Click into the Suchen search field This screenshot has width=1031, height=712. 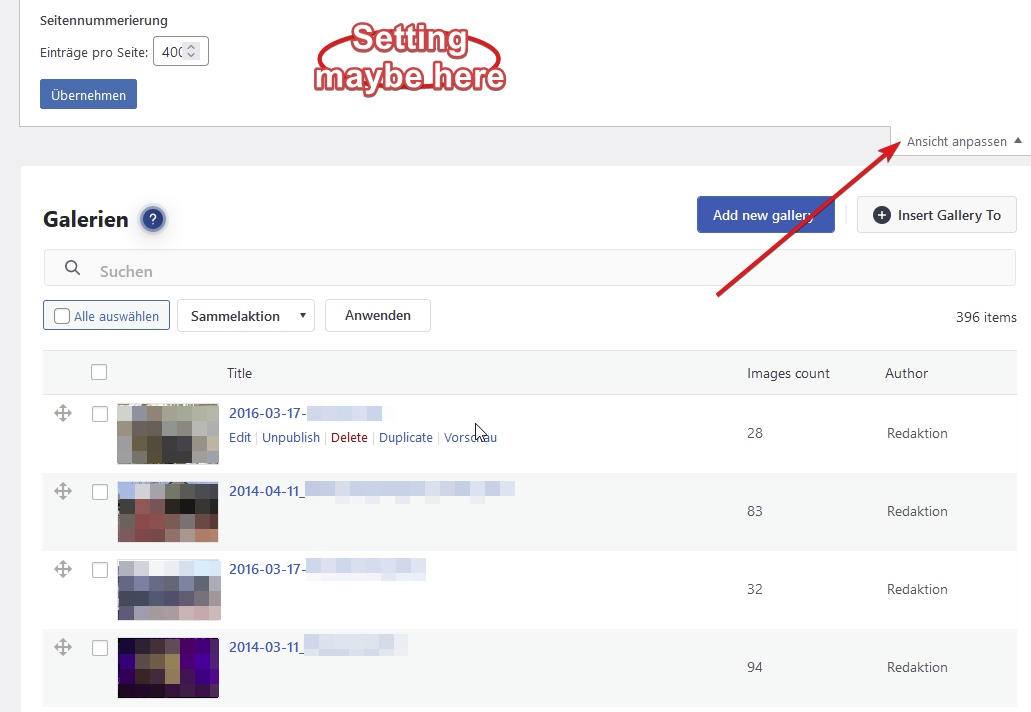tap(540, 271)
